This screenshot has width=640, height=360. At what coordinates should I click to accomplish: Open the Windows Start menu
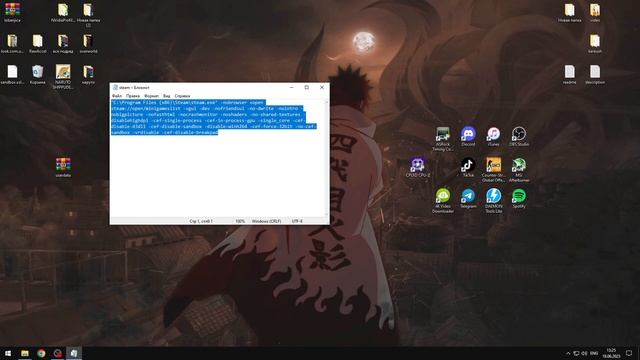8,353
